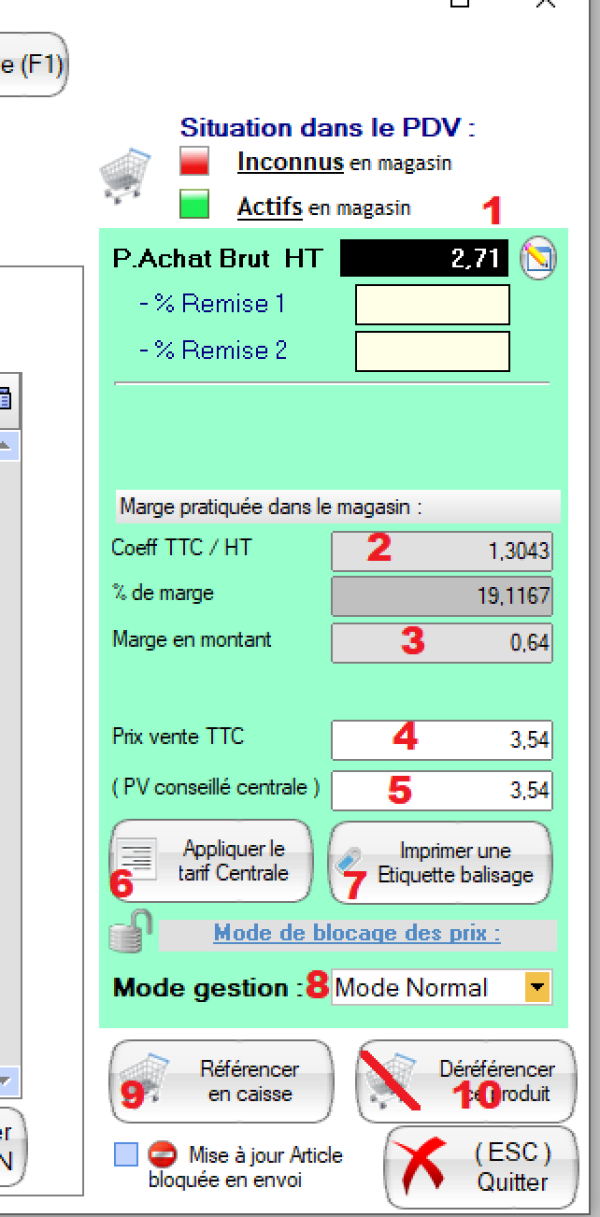Click the shopping cart icon near Situation dans le PDV
Screen dimensions: 600x1217
click(125, 177)
